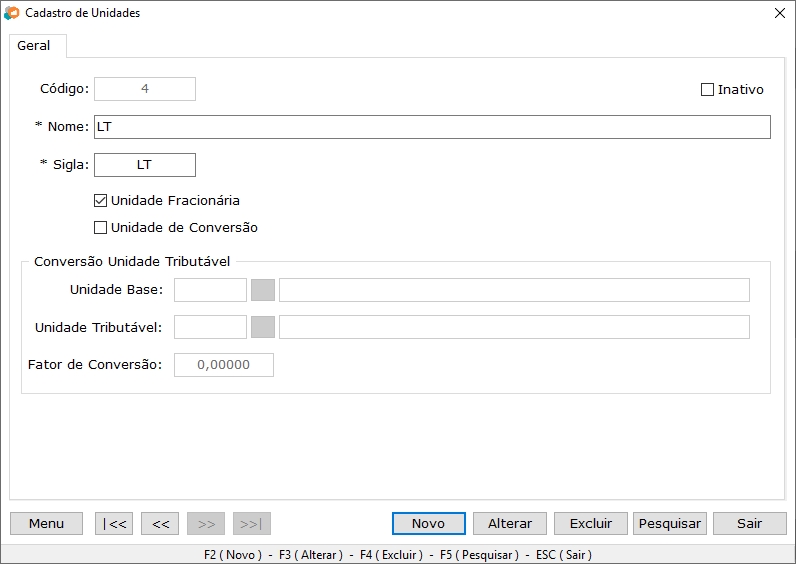Enable the Inativo checkbox
Viewport: 796px width, 564px height.
[708, 90]
